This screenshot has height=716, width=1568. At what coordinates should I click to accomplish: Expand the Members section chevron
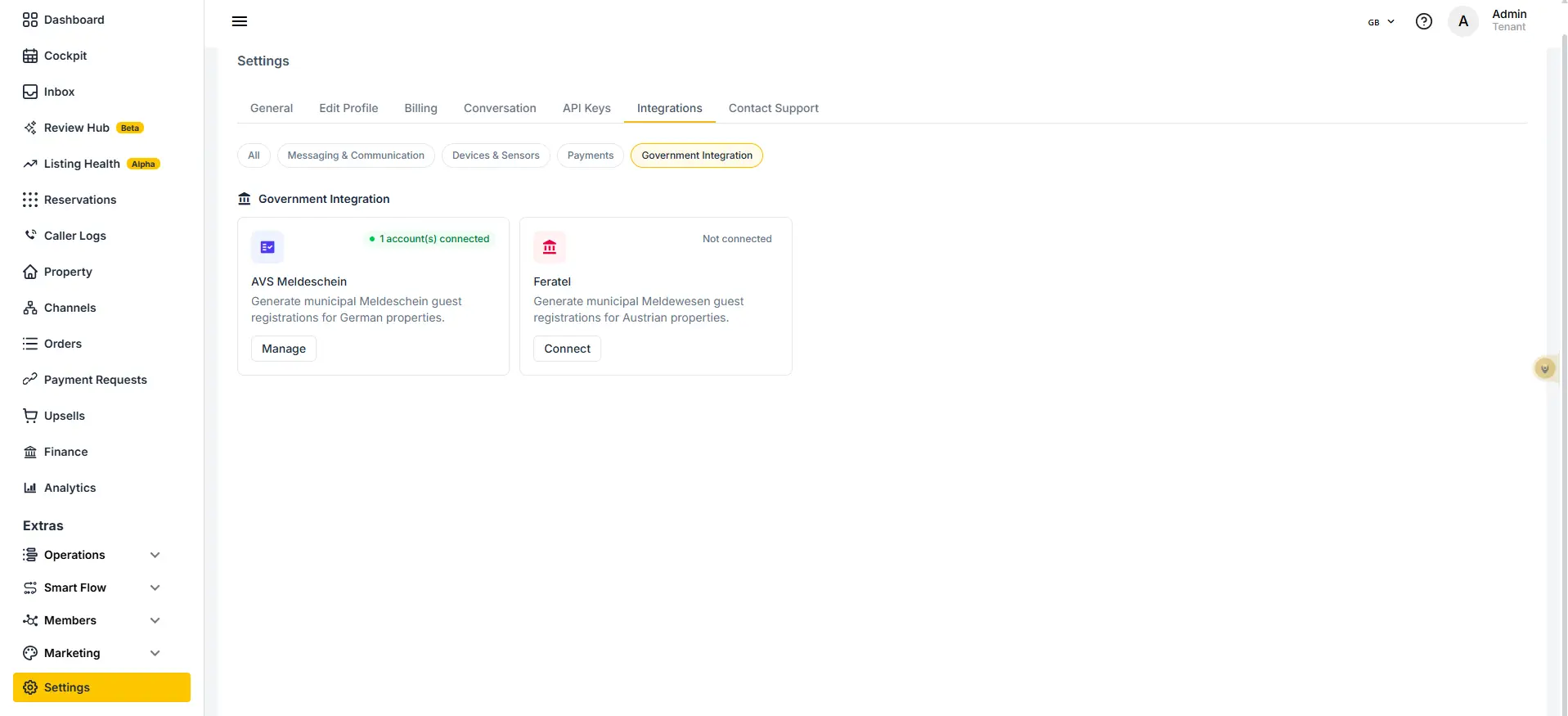[x=155, y=620]
